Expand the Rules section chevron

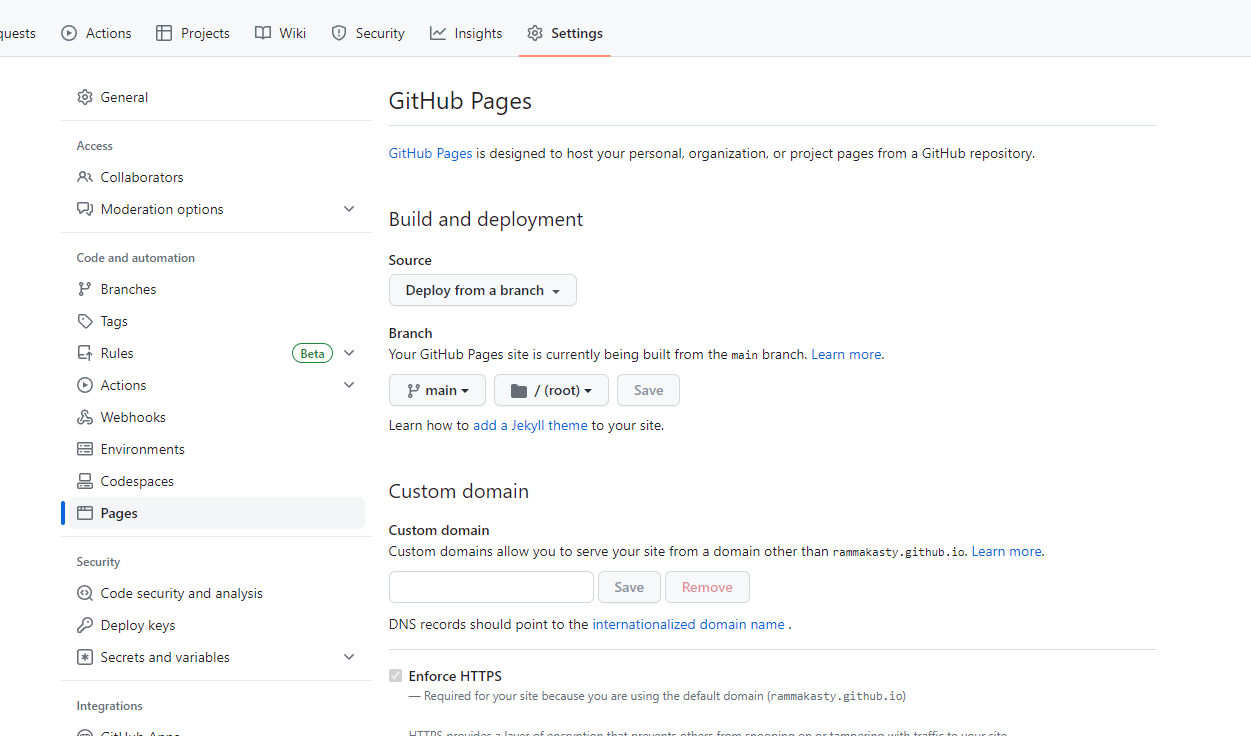(349, 353)
